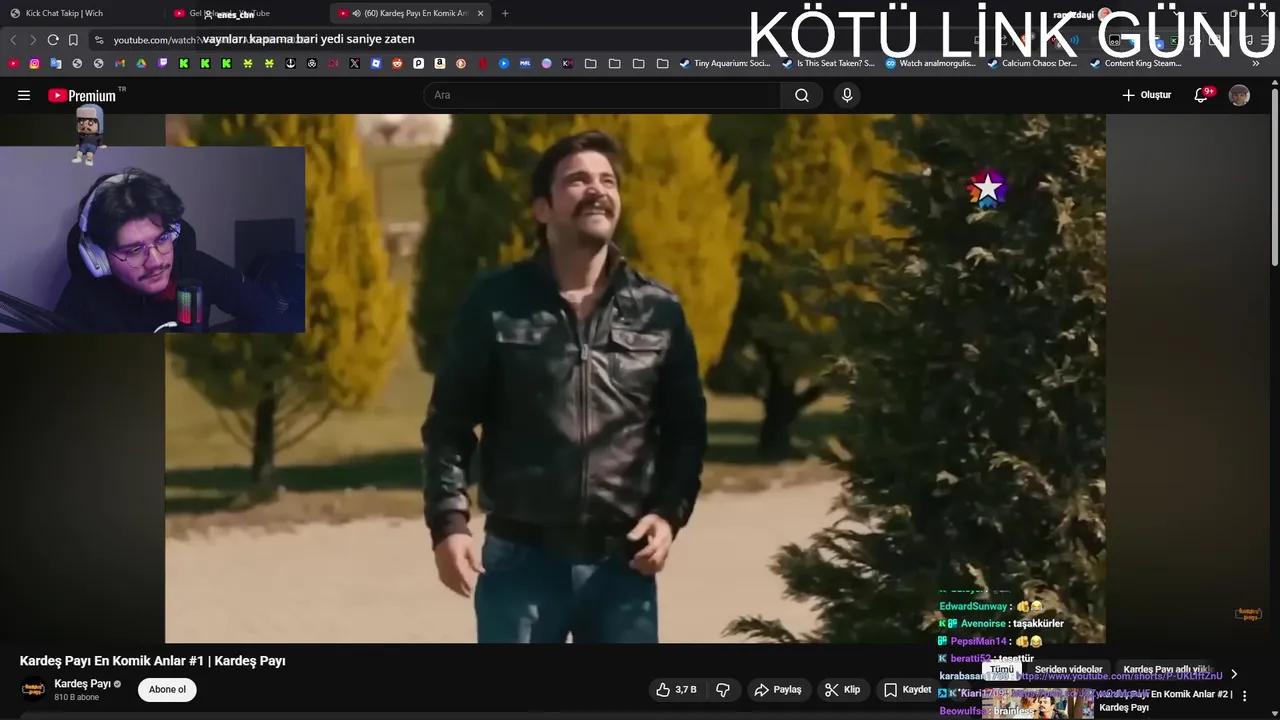Screen dimensions: 1280x720
Task: Open the Kardeş Payı channel name link
Action: [82, 684]
